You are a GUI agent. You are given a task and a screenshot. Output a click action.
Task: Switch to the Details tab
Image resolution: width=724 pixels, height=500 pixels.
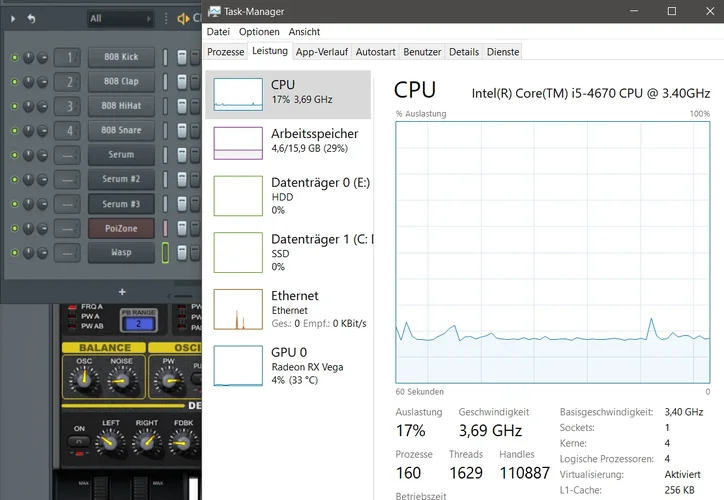pos(464,52)
